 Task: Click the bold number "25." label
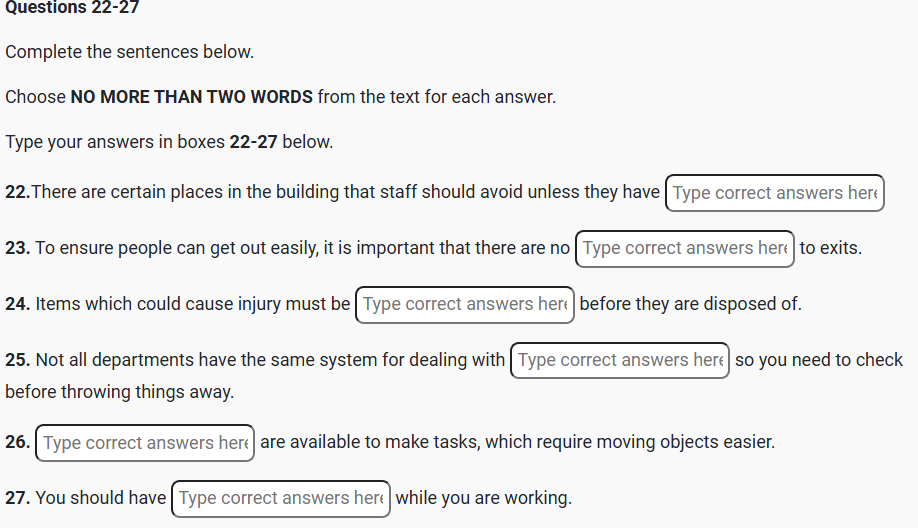(x=18, y=360)
